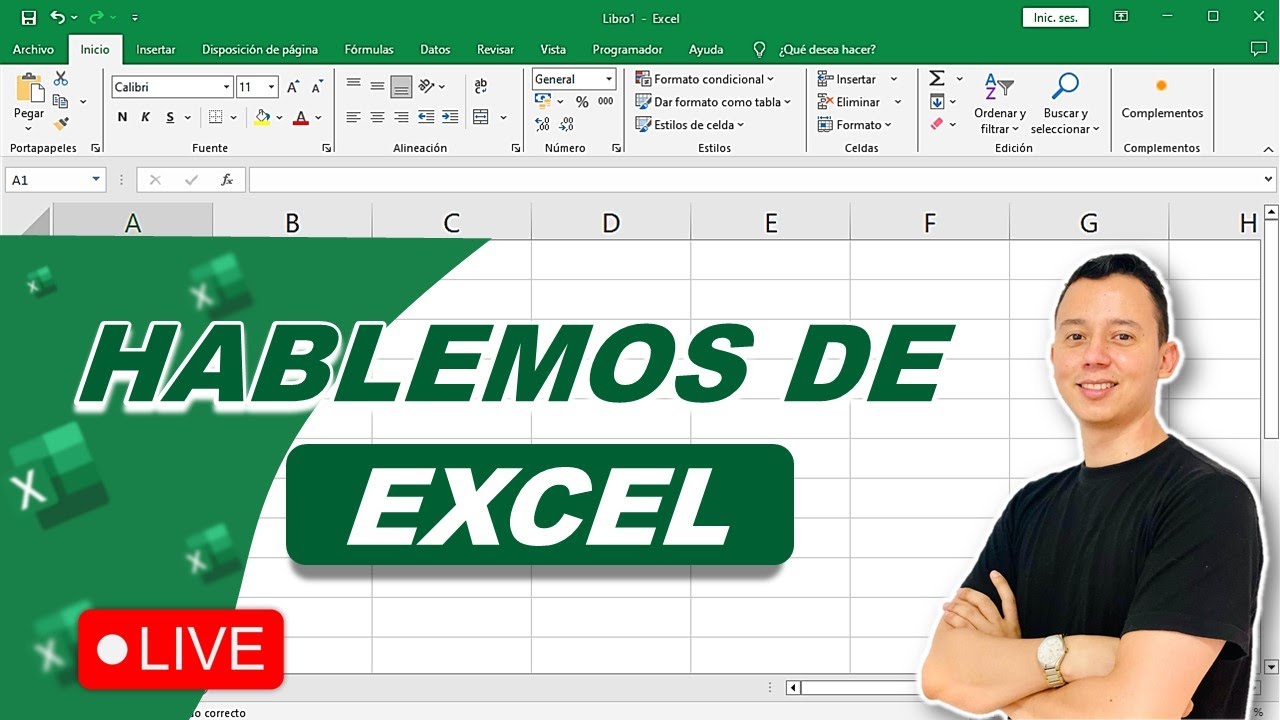Align text left

[x=353, y=117]
